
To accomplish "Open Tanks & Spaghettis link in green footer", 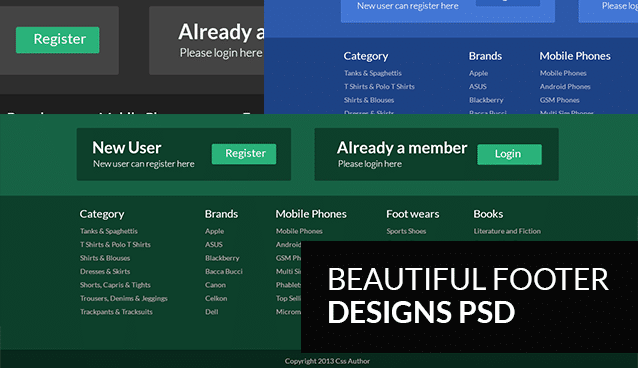I will click(109, 231).
